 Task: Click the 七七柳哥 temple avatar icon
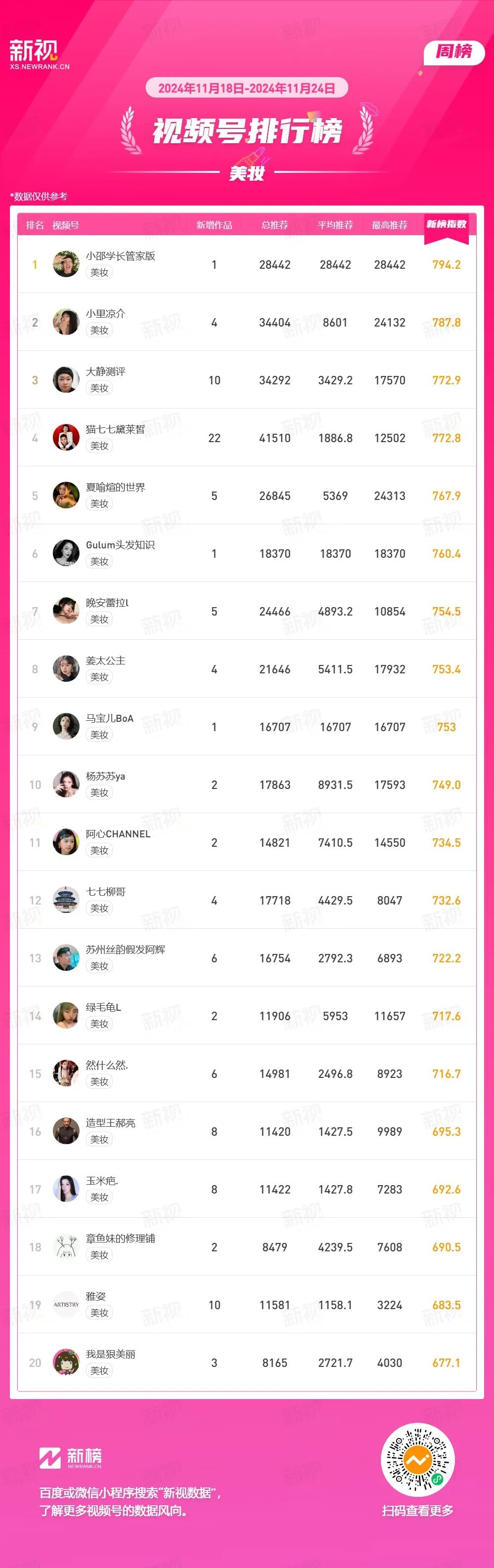66,900
